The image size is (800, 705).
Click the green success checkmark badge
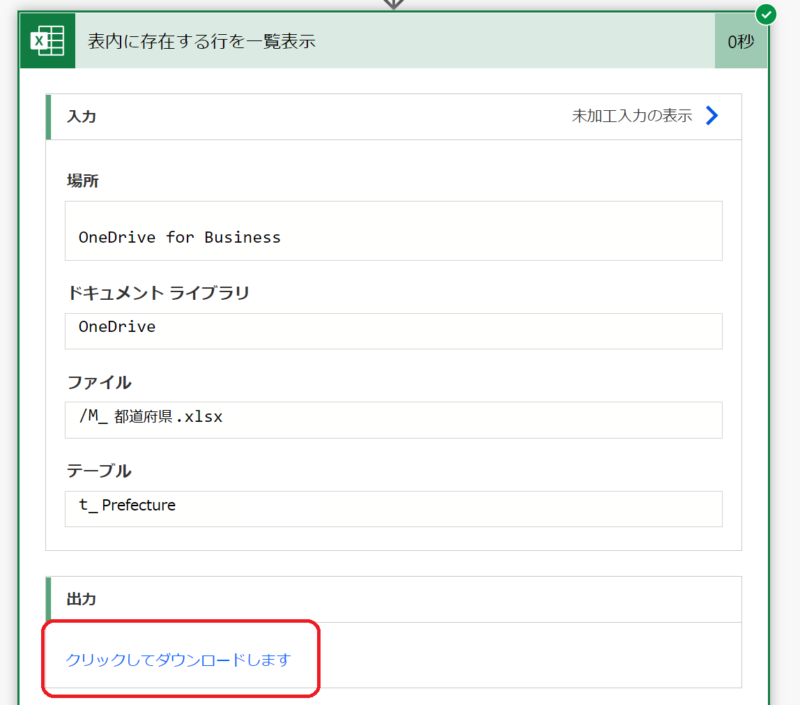(766, 14)
